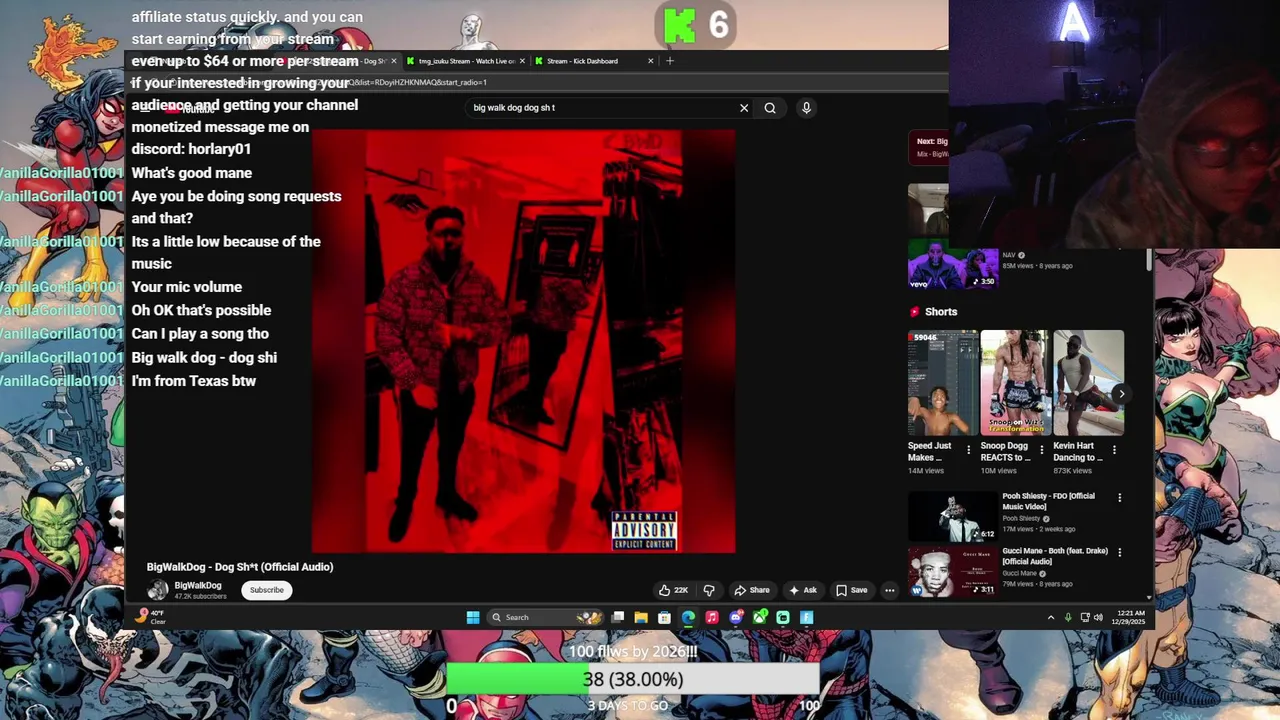This screenshot has height=720, width=1280.
Task: Open Task View on the taskbar
Action: [x=618, y=617]
